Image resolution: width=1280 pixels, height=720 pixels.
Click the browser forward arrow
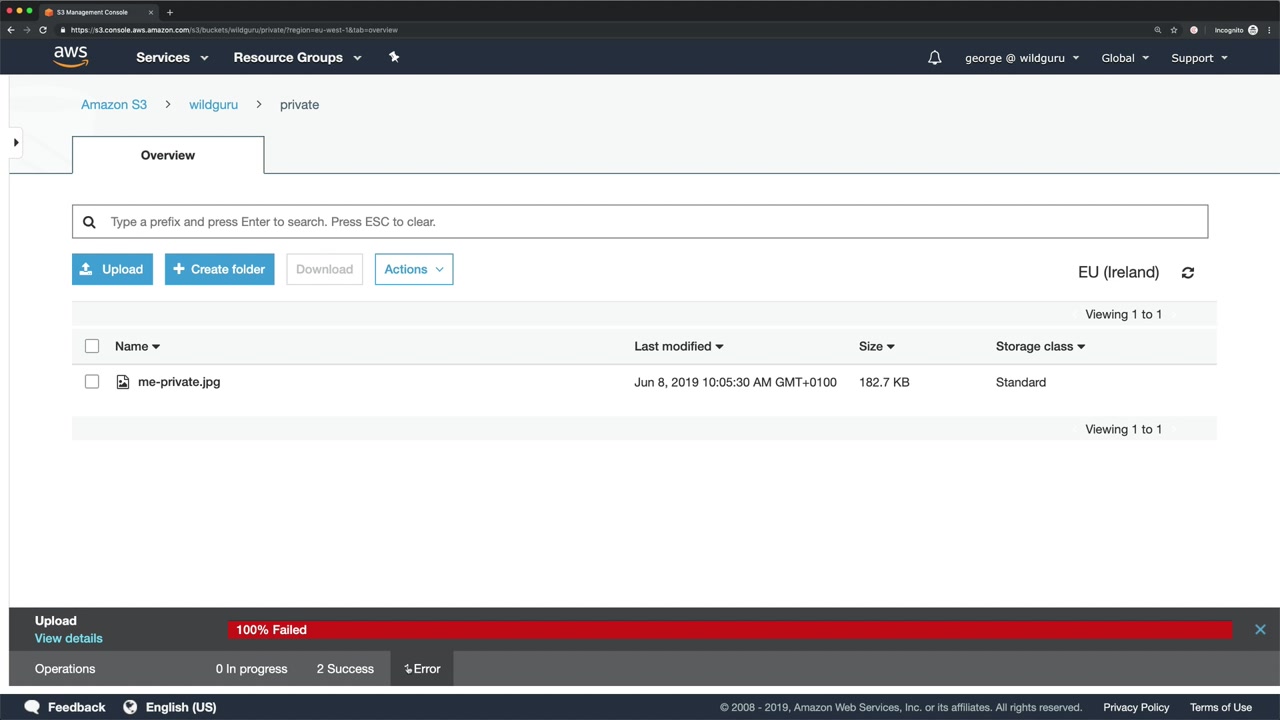(x=27, y=30)
